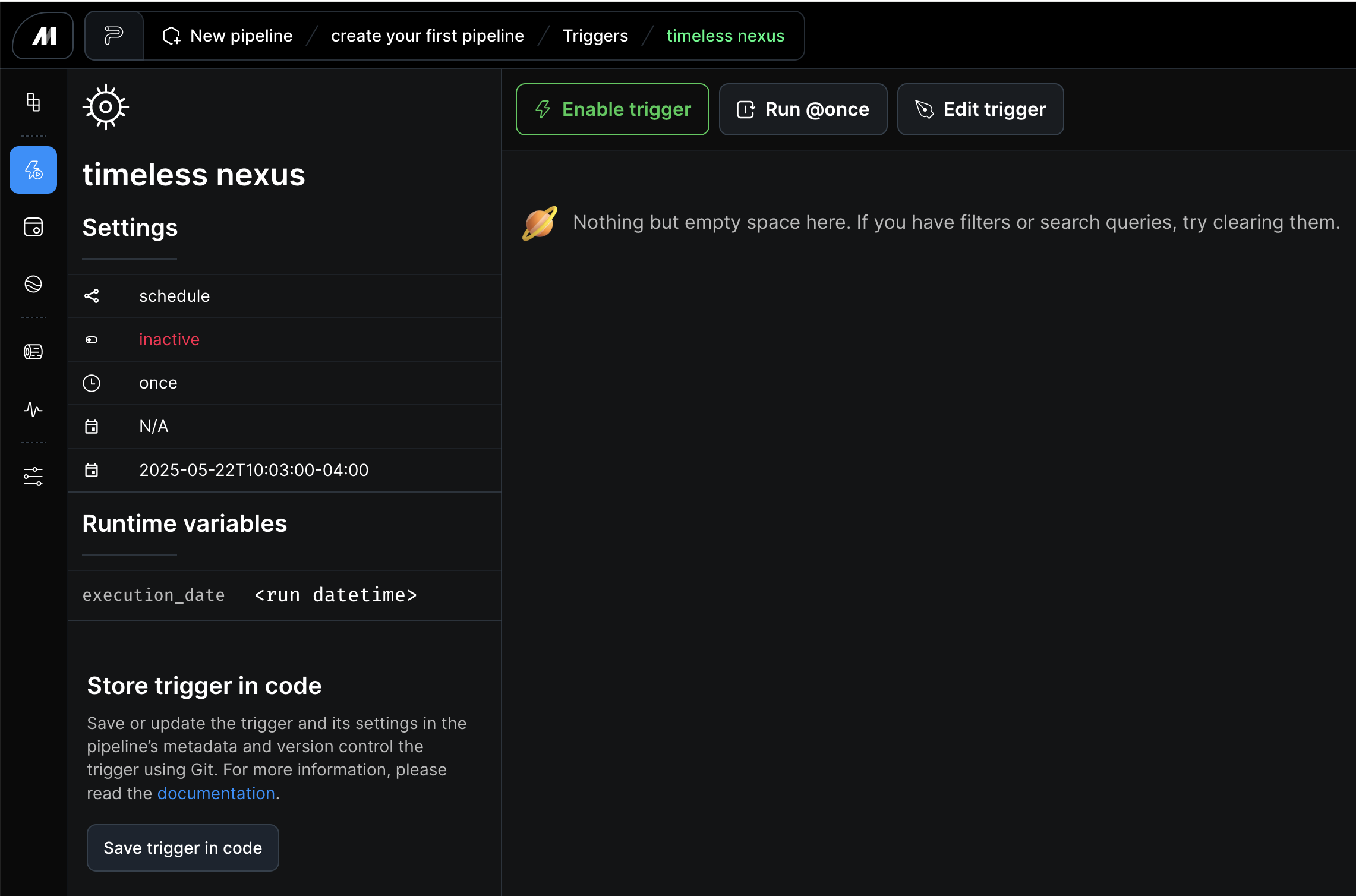
Task: Open pipeline logs sidebar icon
Action: coord(33,352)
